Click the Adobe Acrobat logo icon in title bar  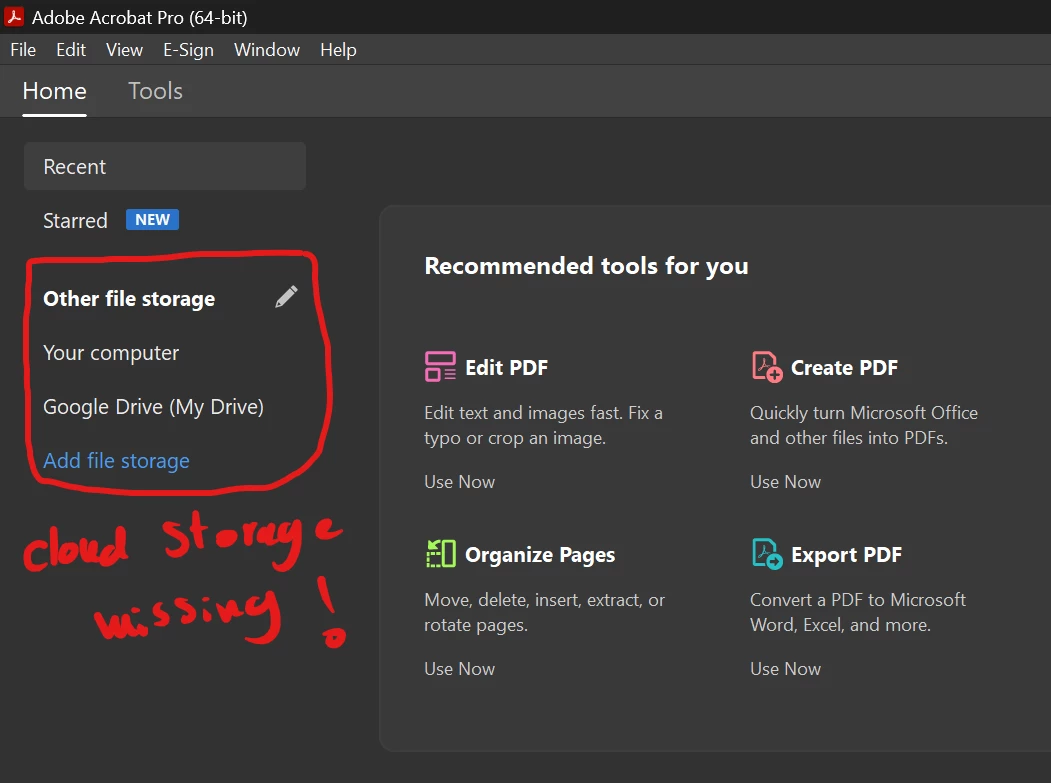click(13, 16)
